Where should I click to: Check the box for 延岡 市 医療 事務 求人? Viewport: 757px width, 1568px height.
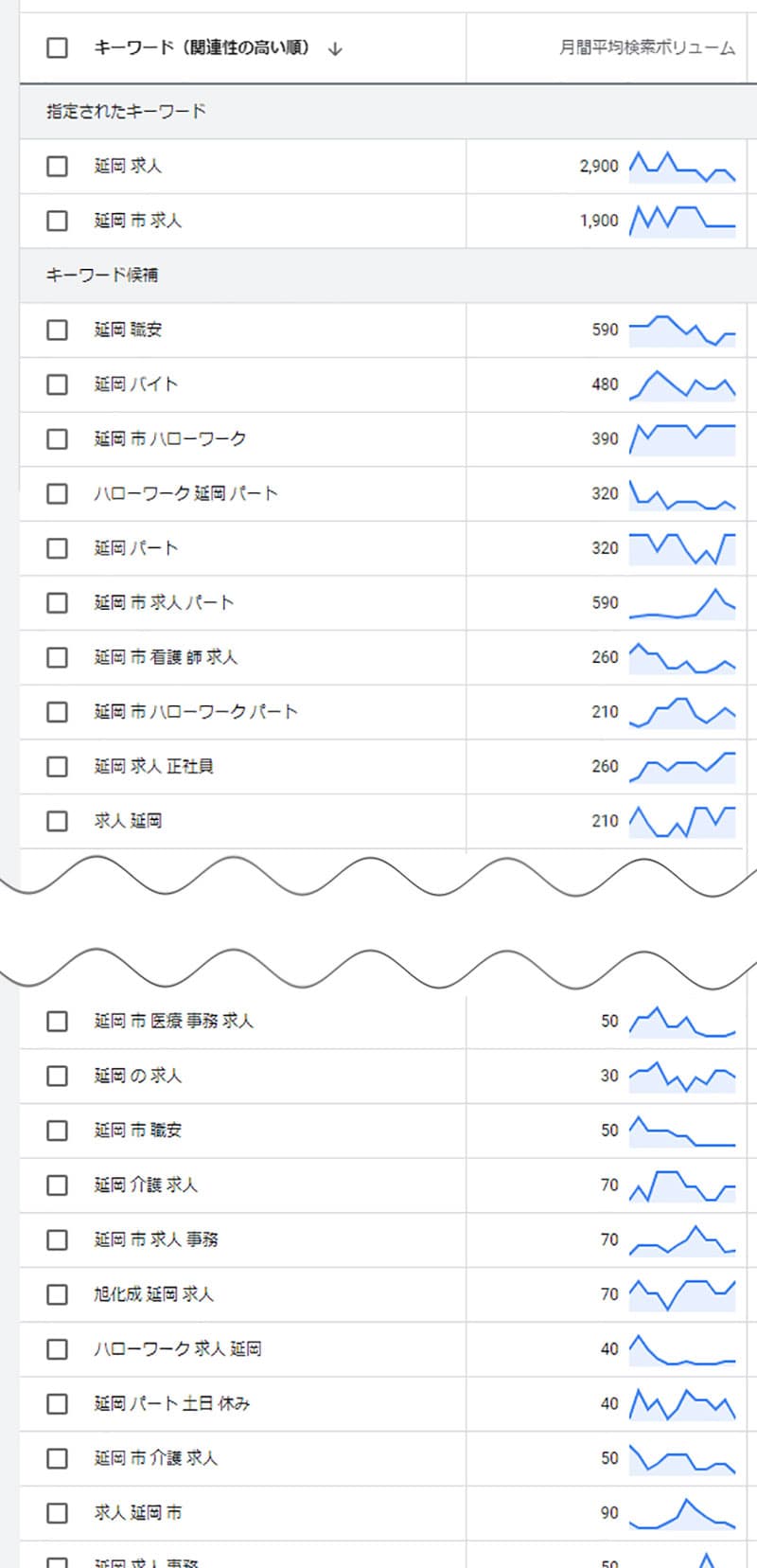[x=58, y=1022]
